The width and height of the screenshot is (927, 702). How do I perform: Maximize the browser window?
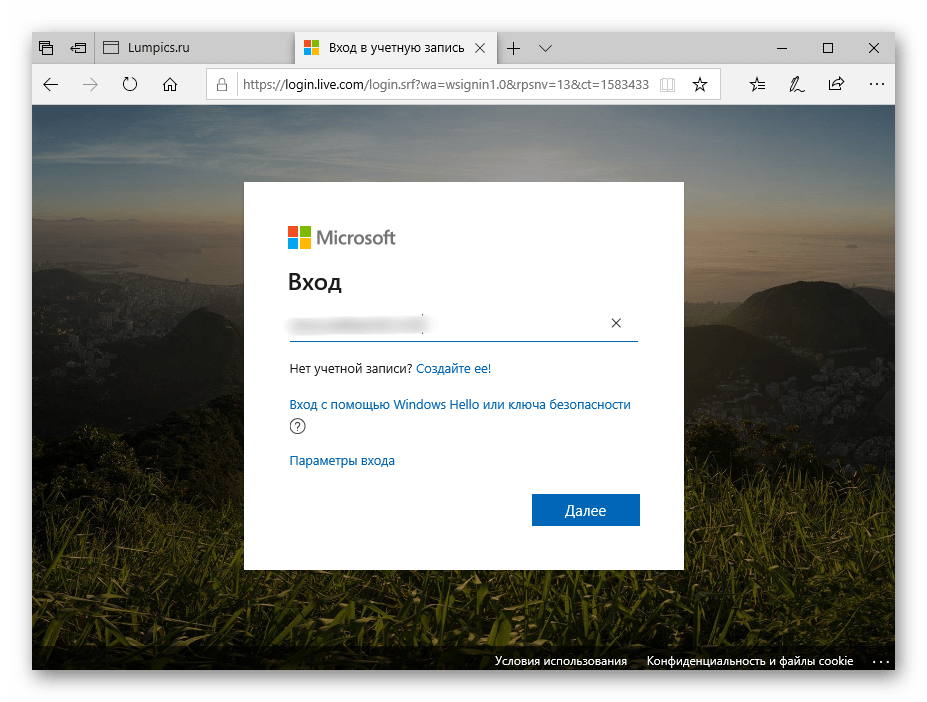828,48
